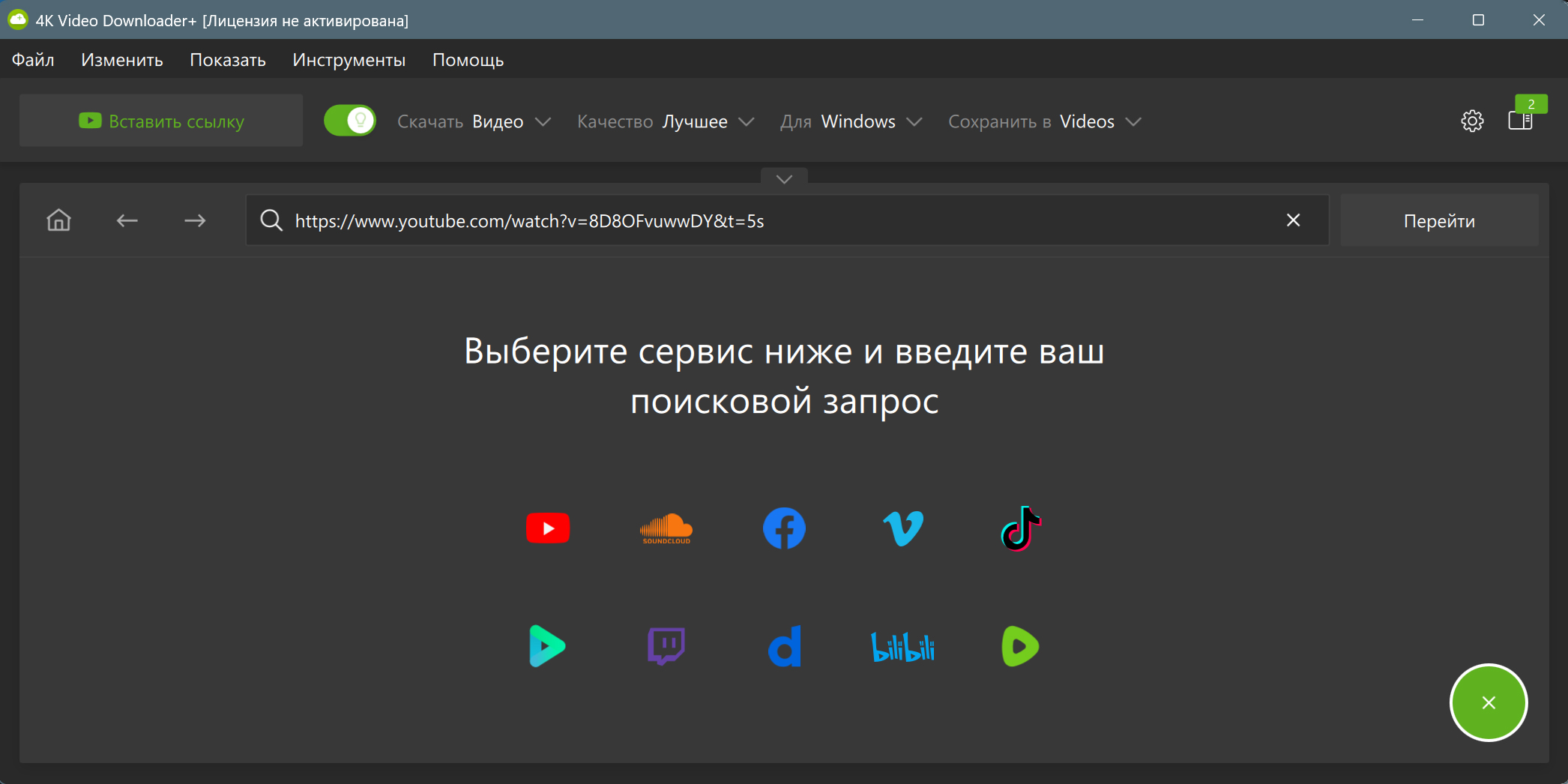
Task: Open the Файл menu
Action: point(33,60)
